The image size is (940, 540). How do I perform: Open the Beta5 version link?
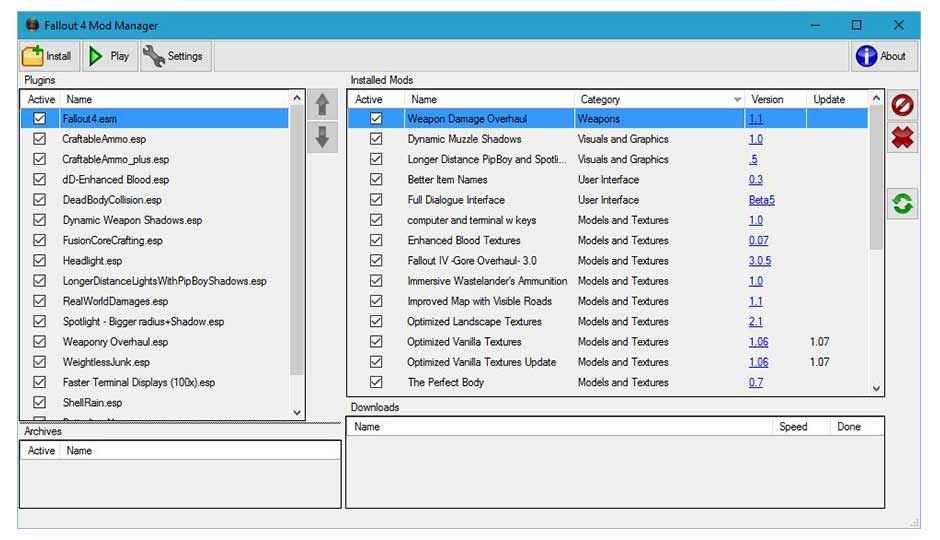[761, 200]
